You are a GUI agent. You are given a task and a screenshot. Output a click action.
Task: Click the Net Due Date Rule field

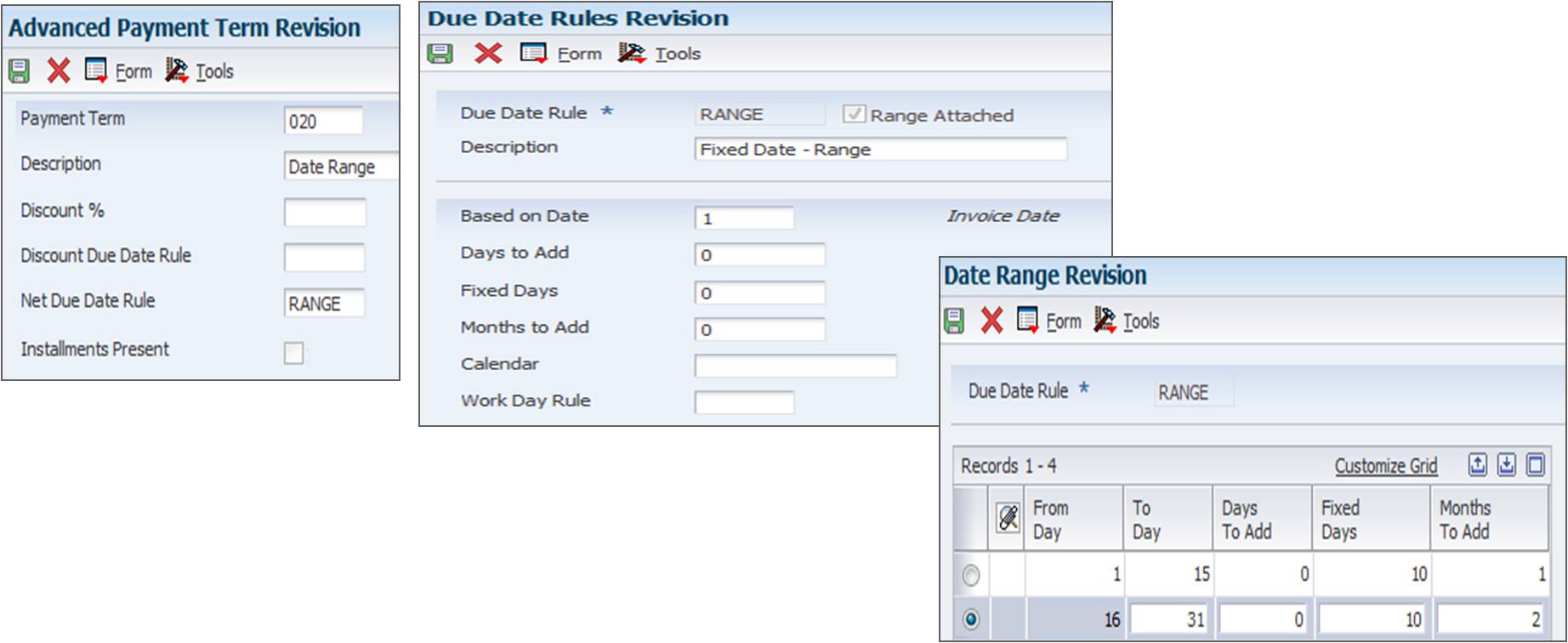tap(324, 304)
